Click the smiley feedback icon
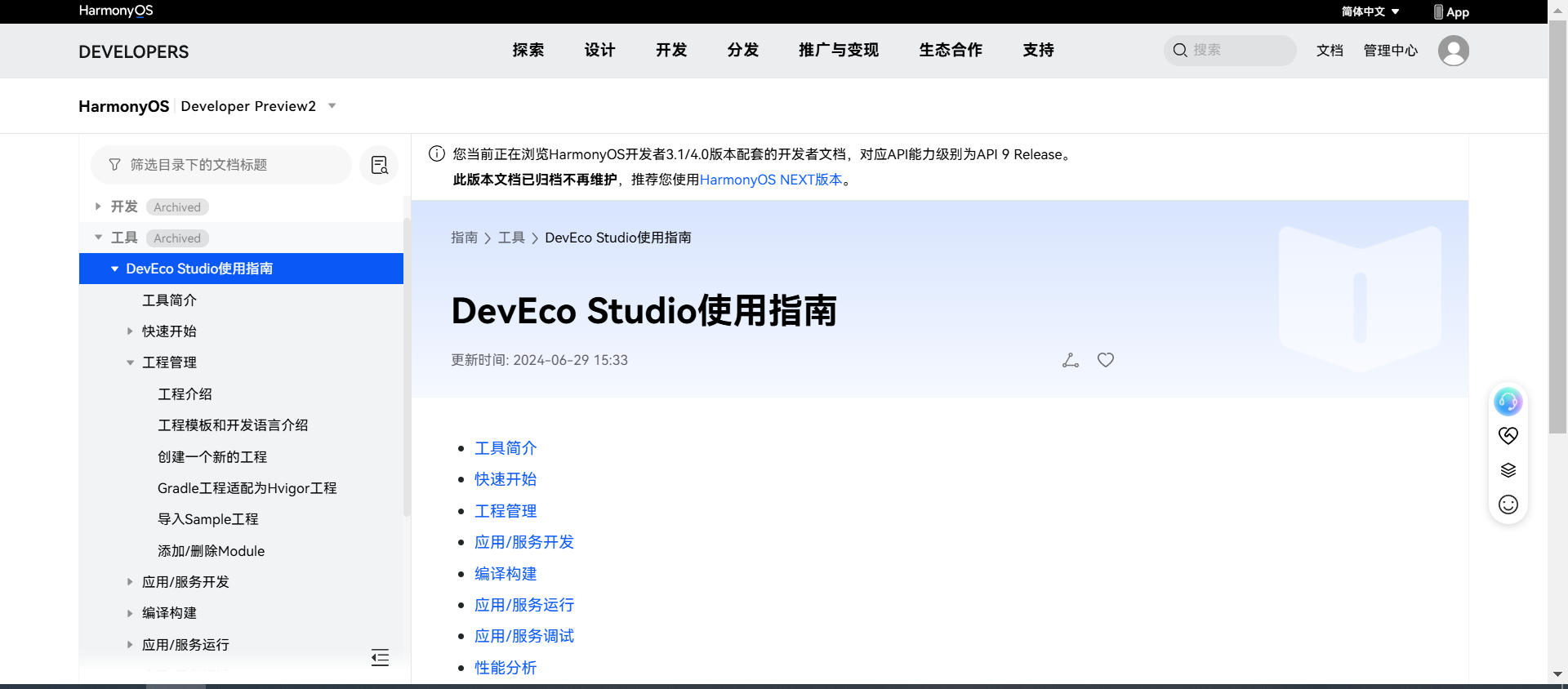The image size is (1568, 689). click(x=1508, y=505)
